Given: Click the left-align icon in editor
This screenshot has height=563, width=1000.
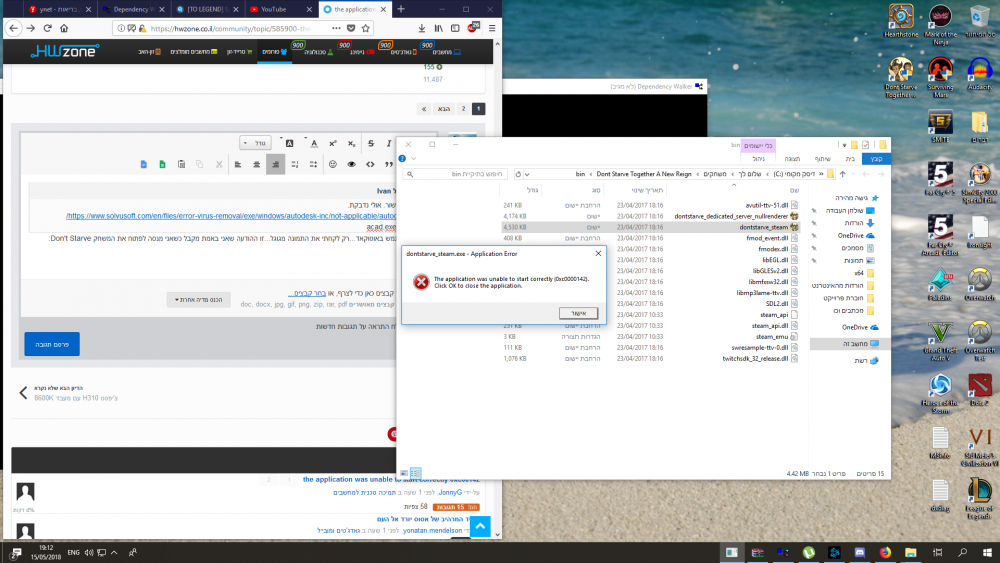Looking at the screenshot, I should 238,165.
